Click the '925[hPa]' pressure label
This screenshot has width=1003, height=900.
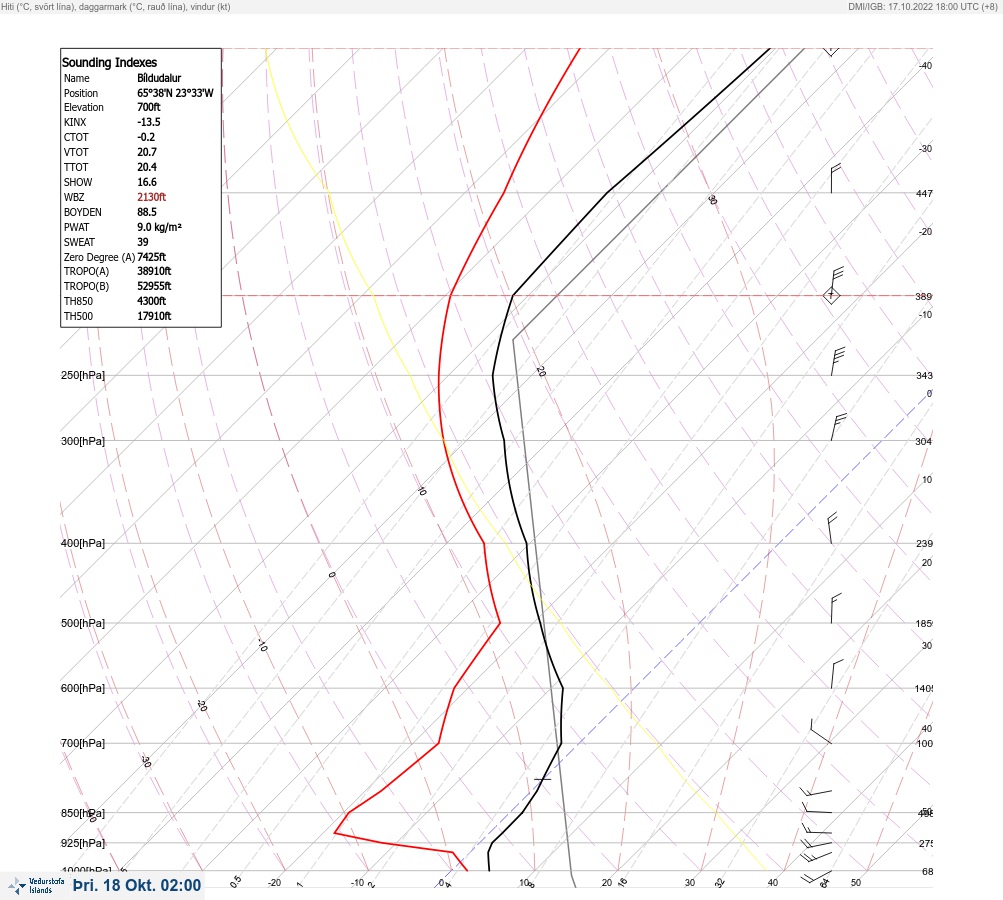point(83,843)
